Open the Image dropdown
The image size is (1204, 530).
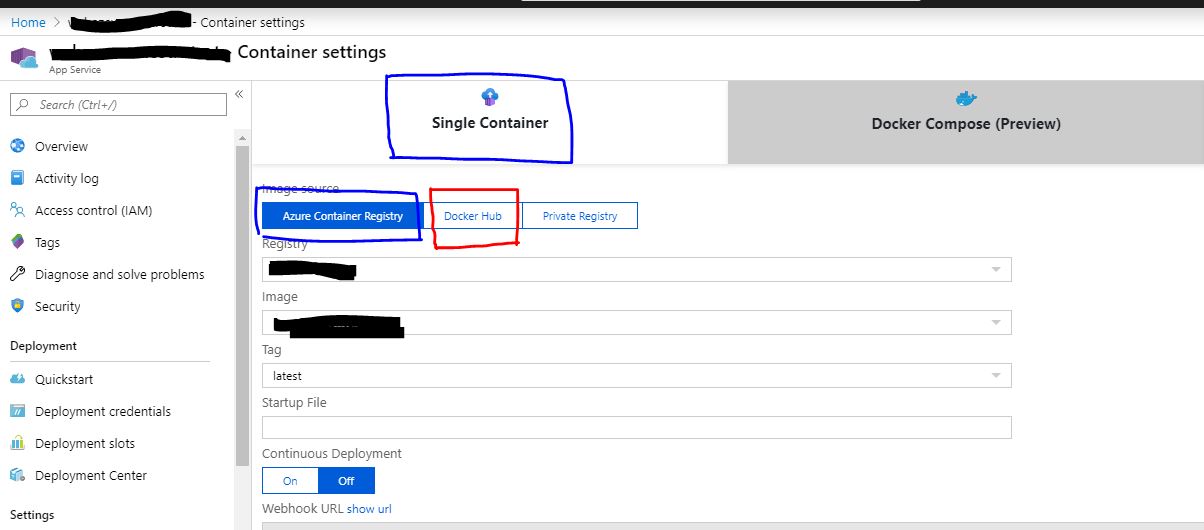637,322
